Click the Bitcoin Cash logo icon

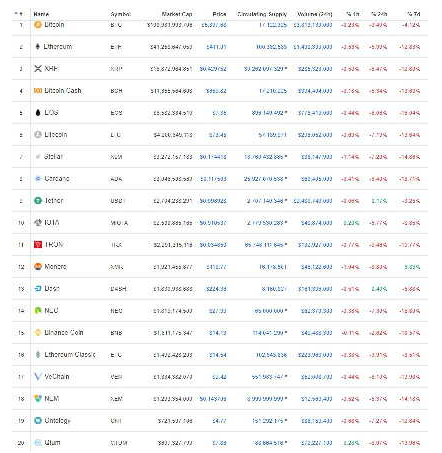pos(38,90)
